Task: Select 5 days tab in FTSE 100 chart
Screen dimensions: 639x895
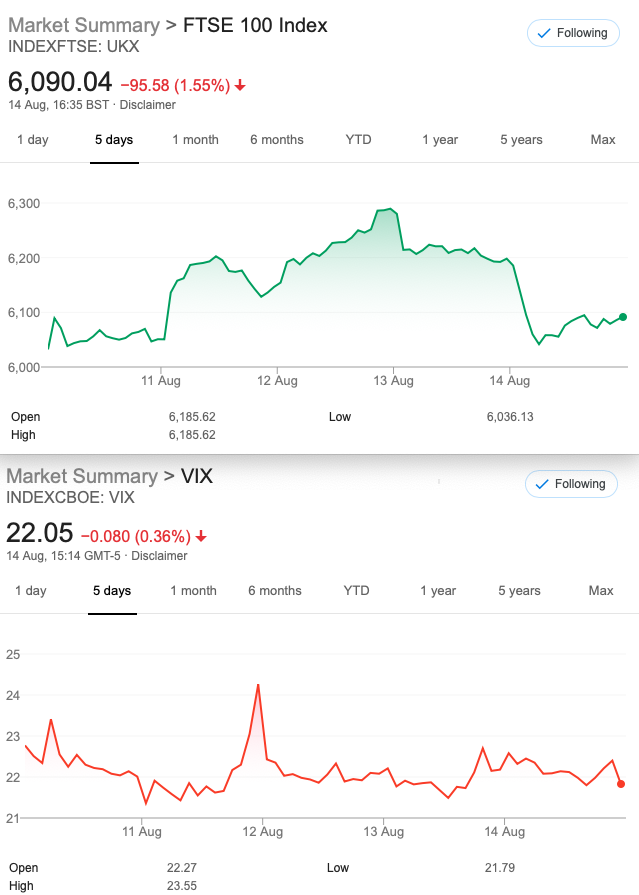Action: click(x=114, y=140)
